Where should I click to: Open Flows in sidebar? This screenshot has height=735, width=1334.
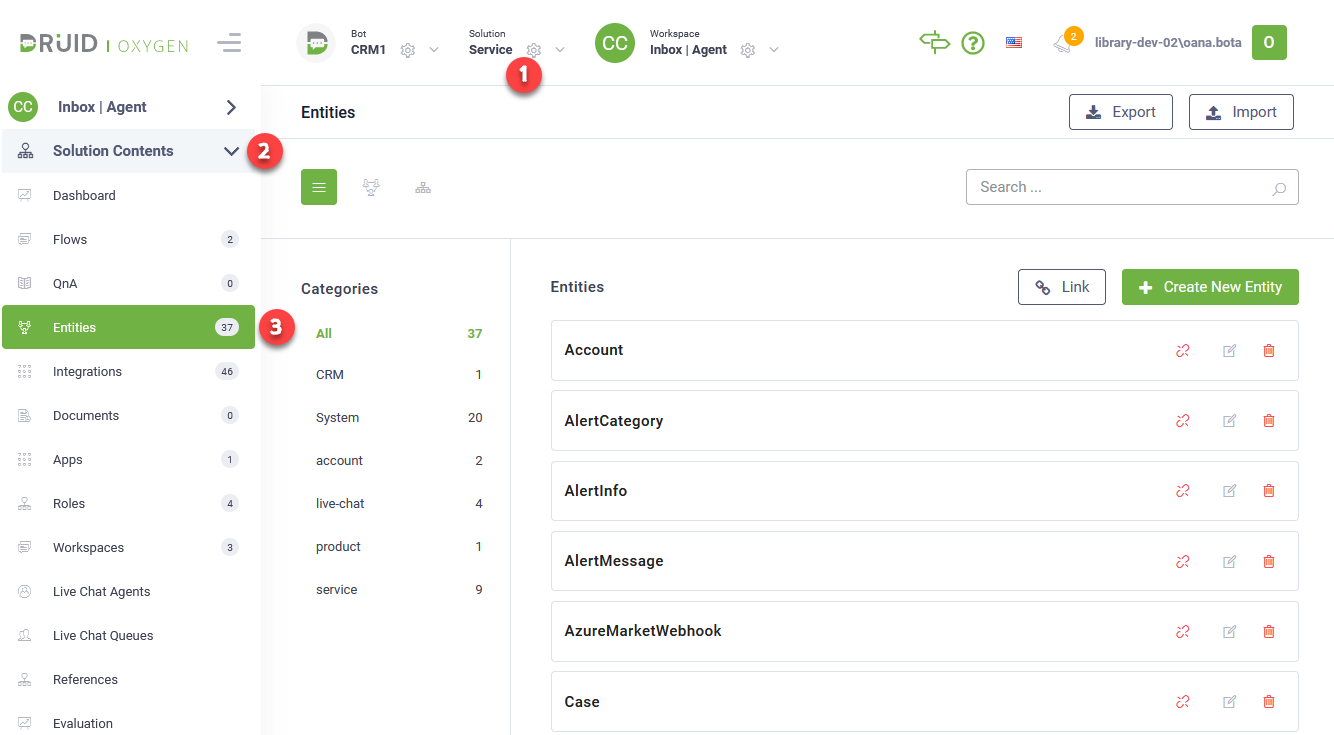point(130,239)
